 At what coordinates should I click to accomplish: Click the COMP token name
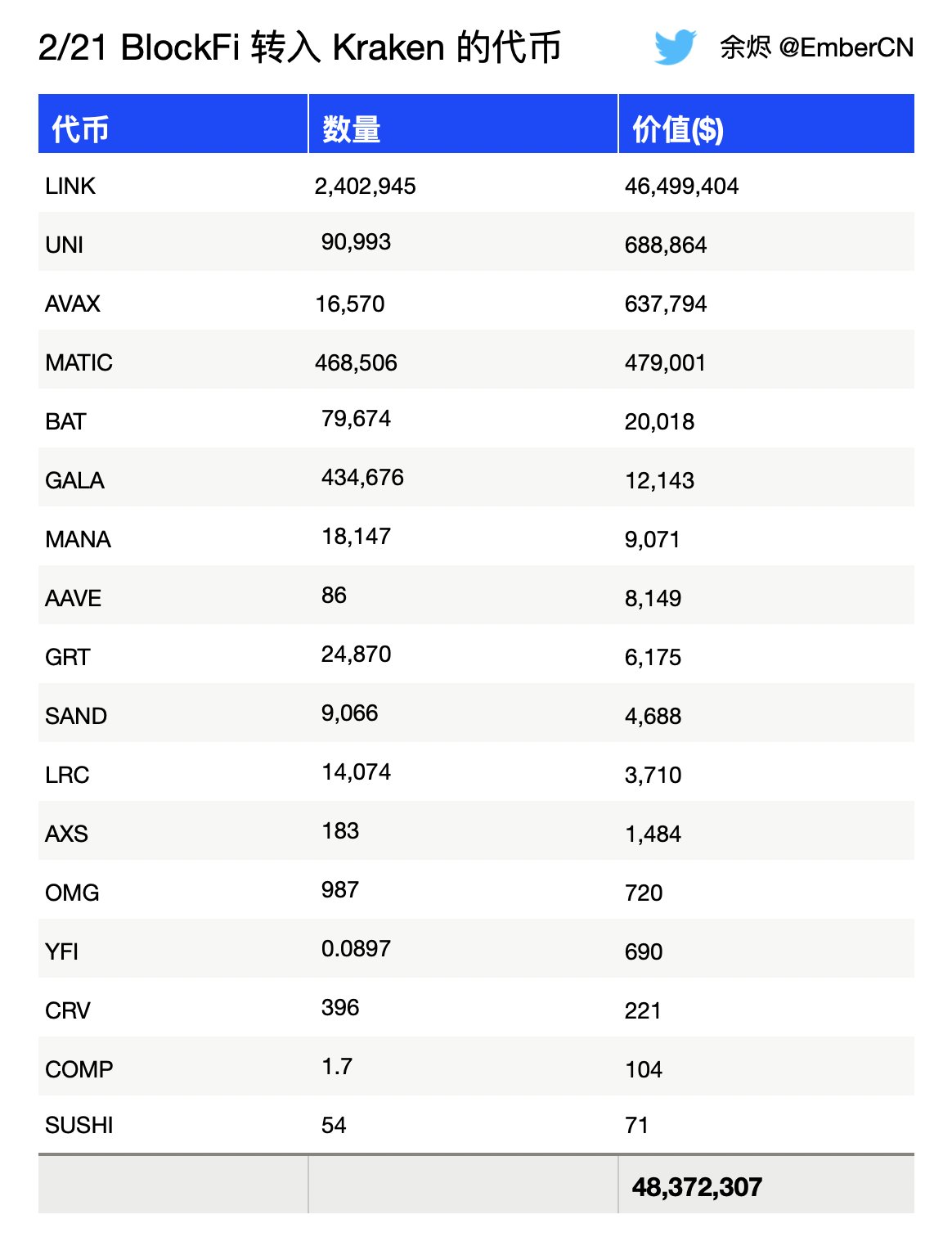point(79,1070)
